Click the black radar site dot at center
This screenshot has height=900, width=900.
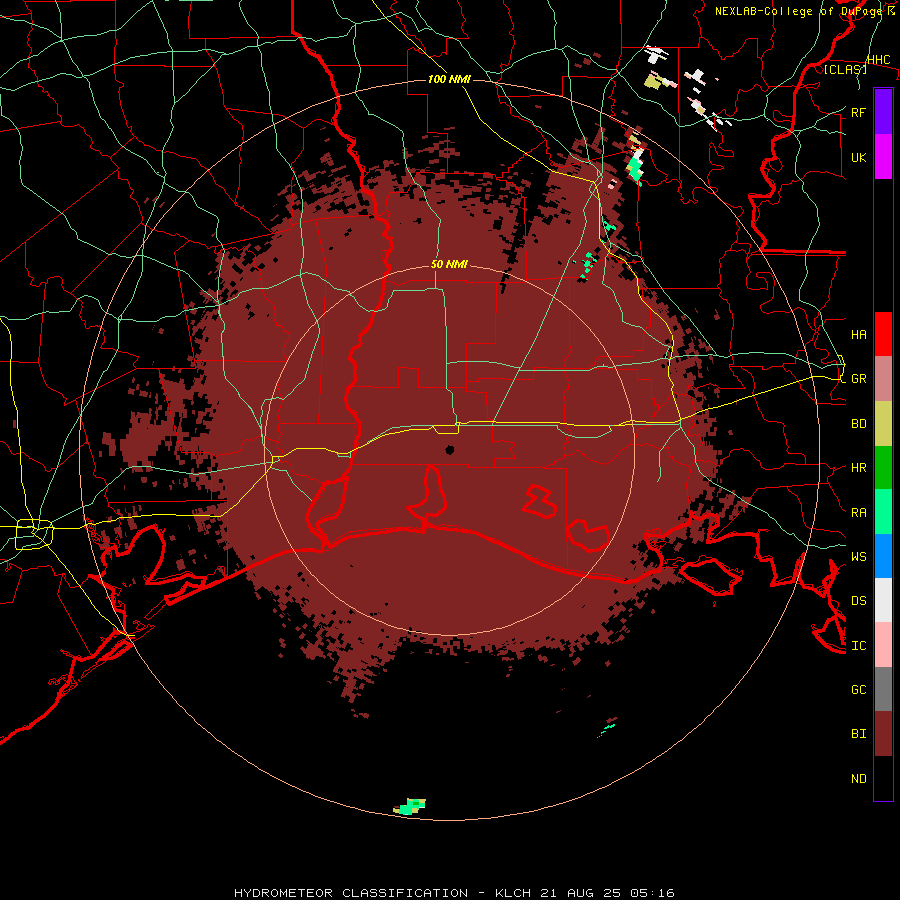[x=450, y=449]
